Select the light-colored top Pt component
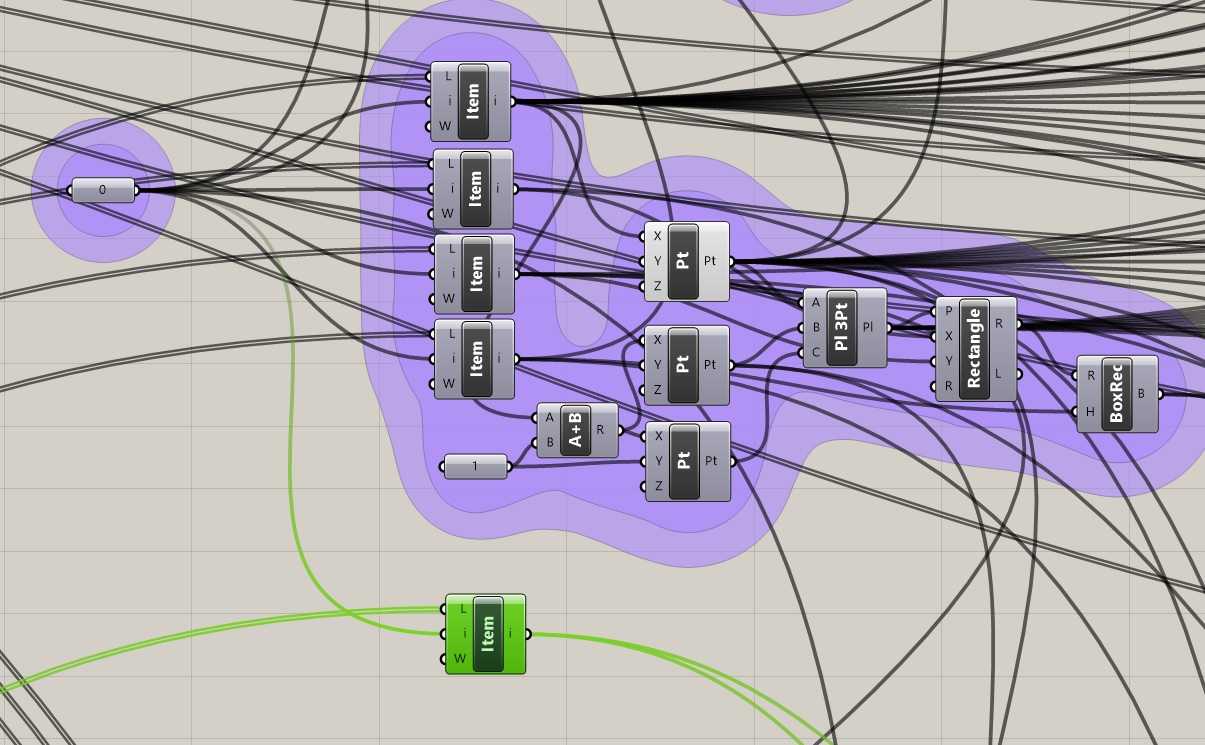 click(687, 261)
